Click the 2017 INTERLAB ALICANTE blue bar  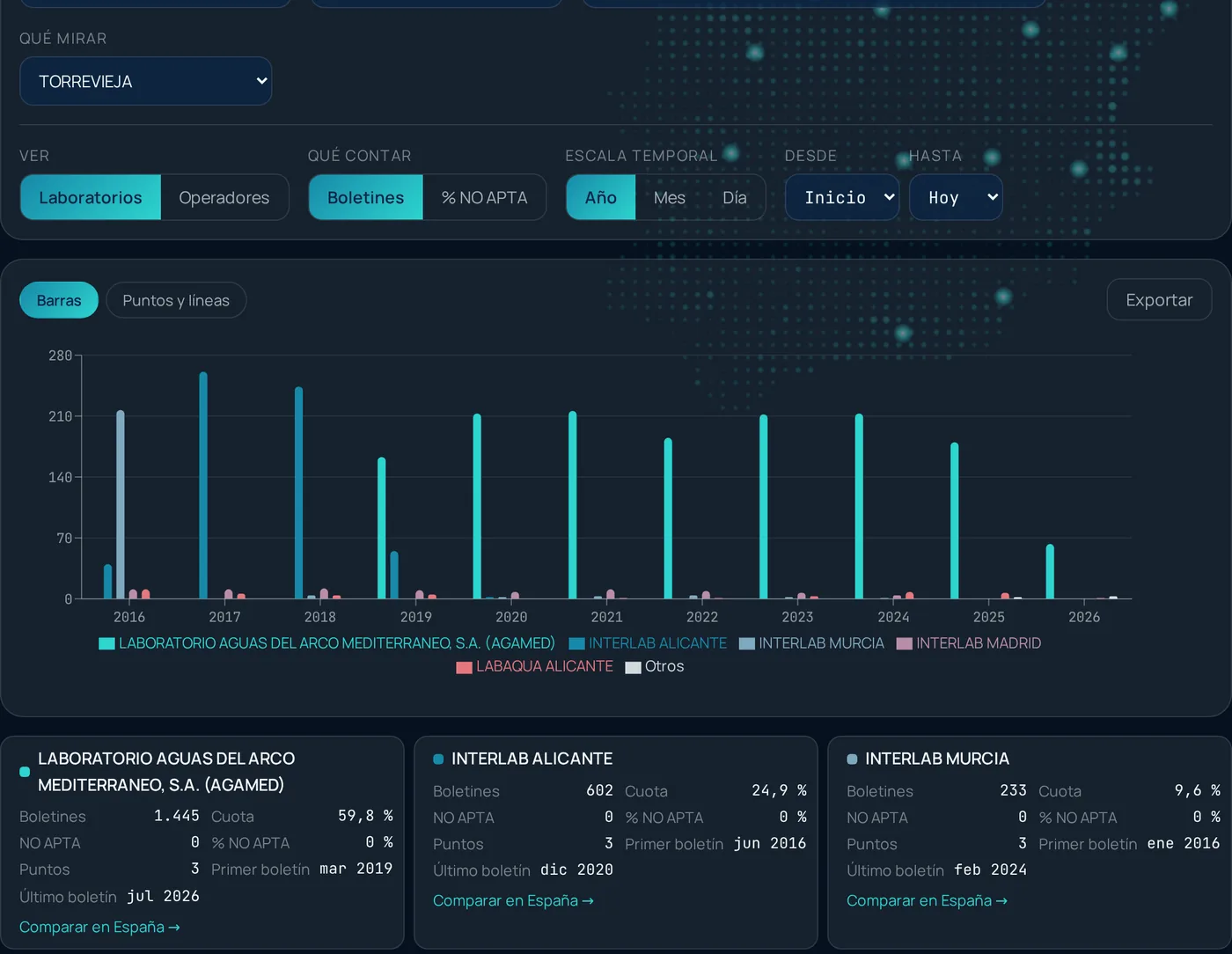tap(203, 485)
